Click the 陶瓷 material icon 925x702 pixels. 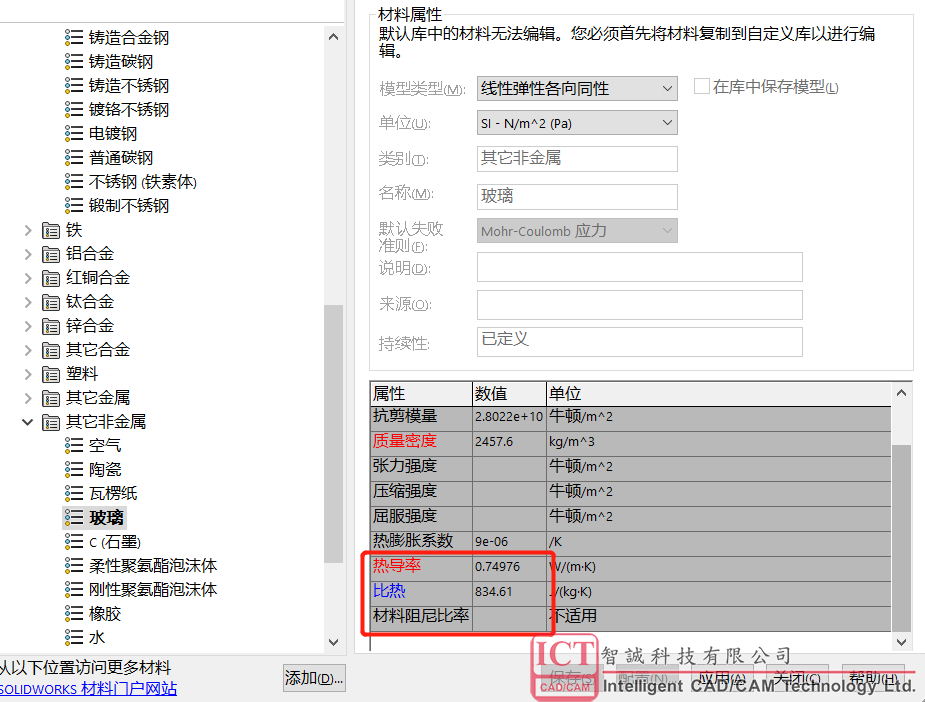74,470
